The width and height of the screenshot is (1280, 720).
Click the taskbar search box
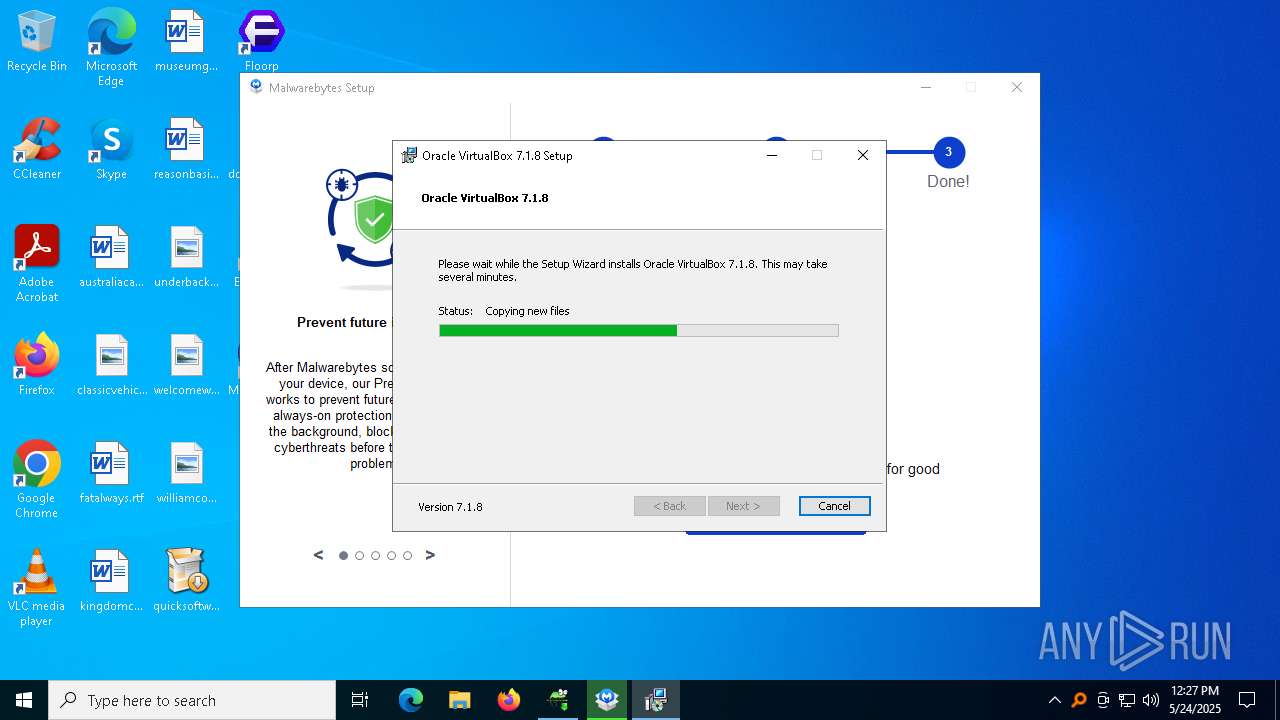pos(192,700)
